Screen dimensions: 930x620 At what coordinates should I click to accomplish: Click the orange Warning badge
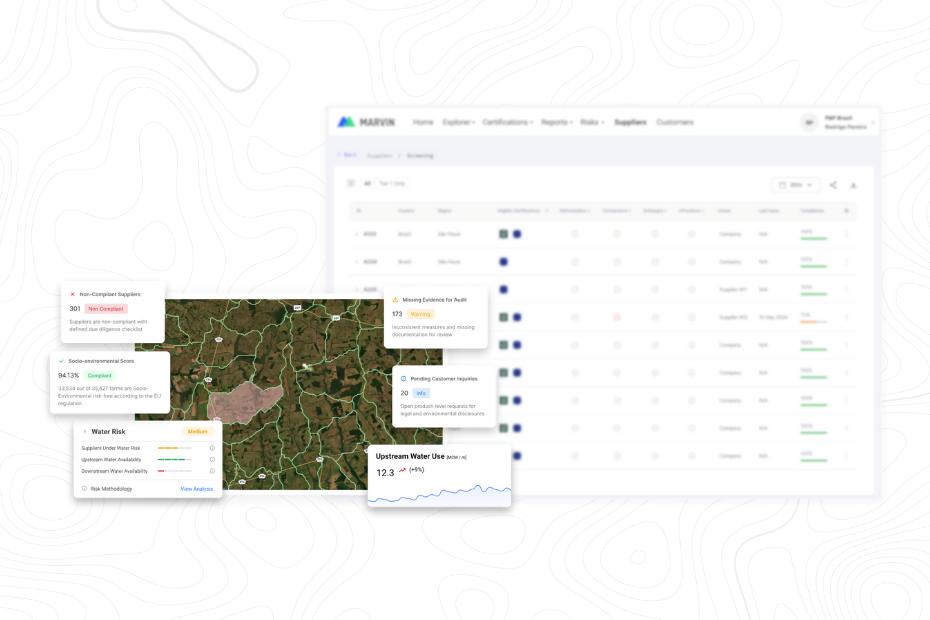421,314
